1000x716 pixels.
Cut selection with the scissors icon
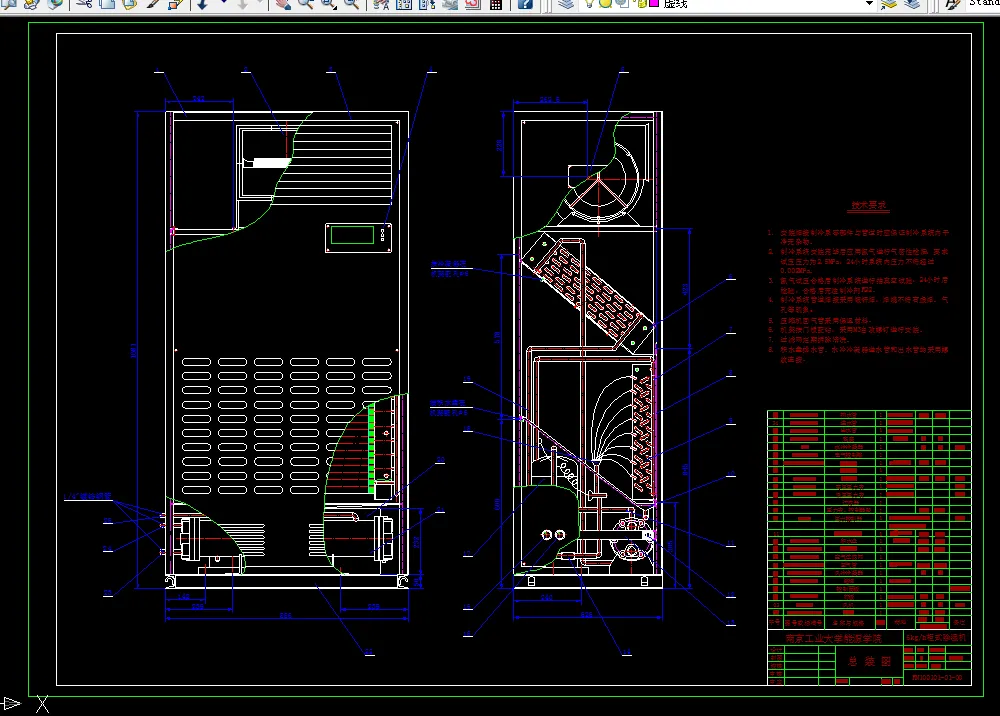pos(84,3)
